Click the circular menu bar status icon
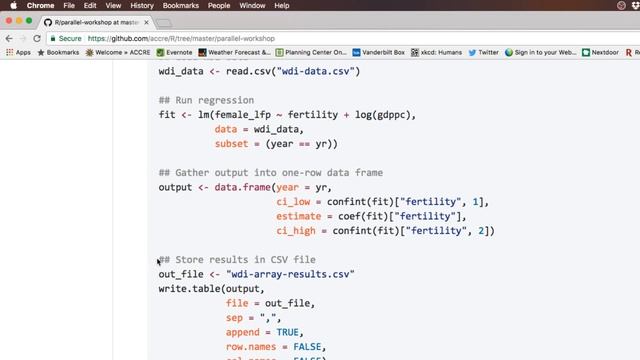640x360 pixels. 621,5
